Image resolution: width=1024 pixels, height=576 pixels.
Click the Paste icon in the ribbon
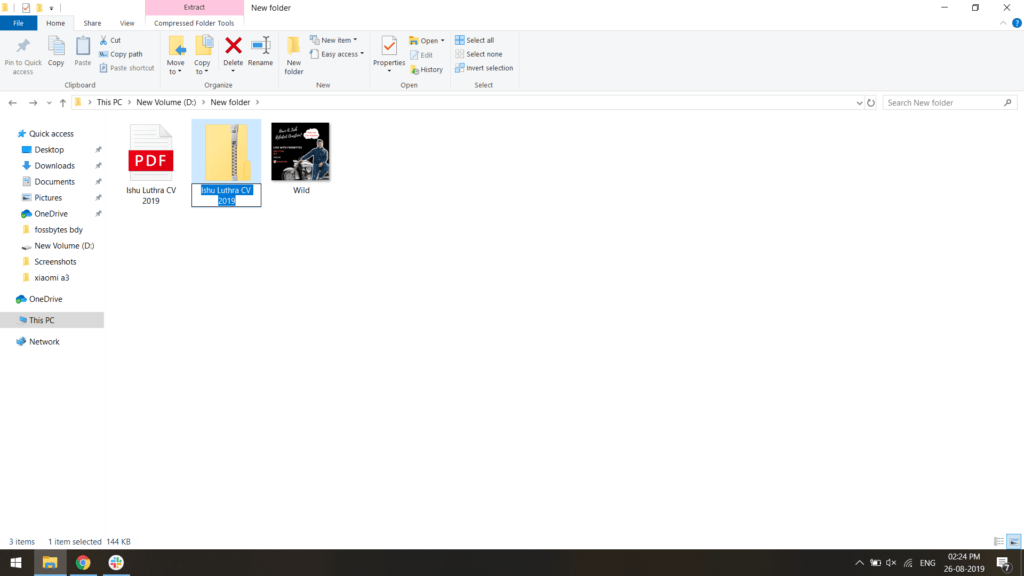click(82, 52)
